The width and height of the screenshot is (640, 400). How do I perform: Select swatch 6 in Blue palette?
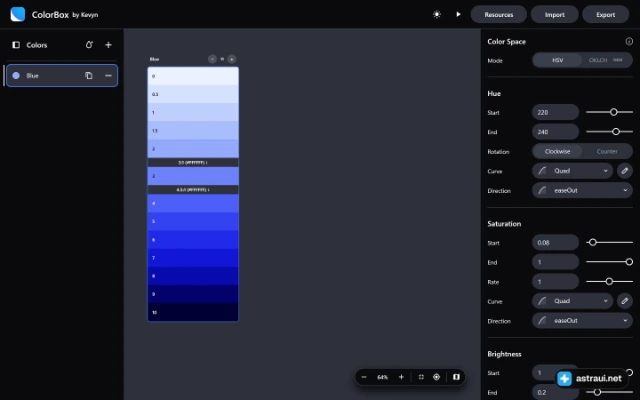pos(193,240)
